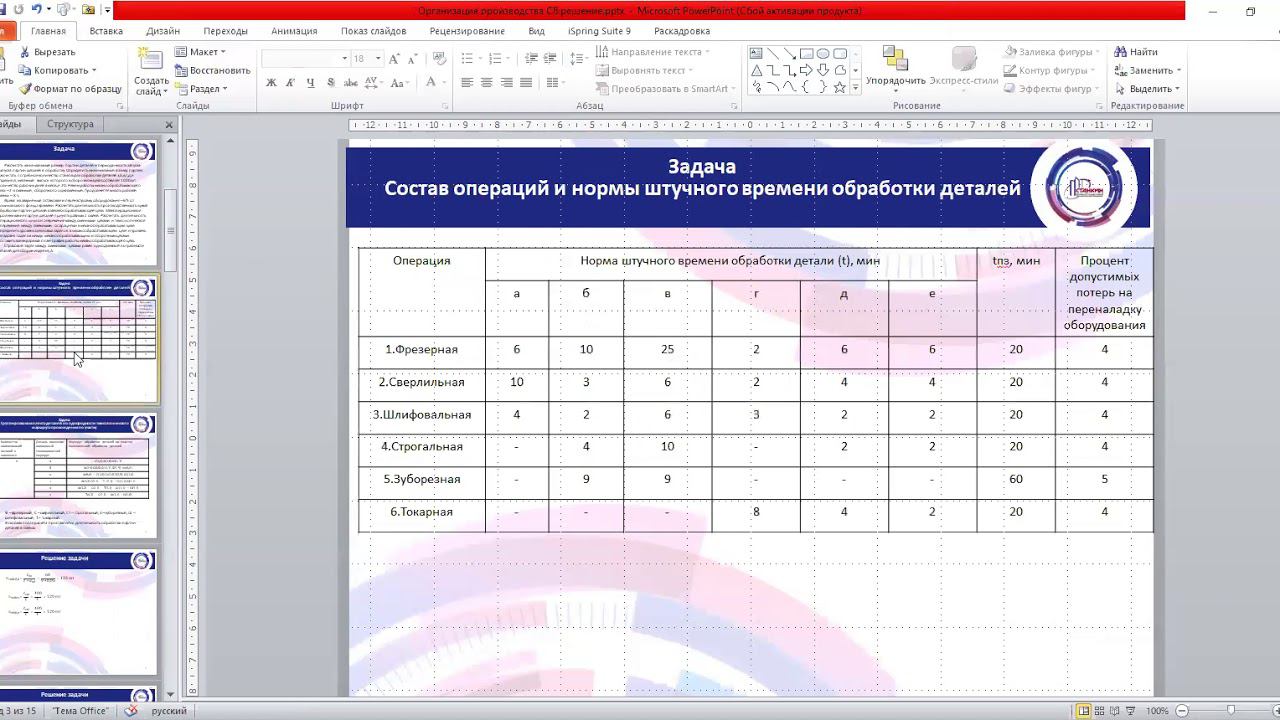Select the first slide thumbnail Задача
Screen dimensions: 1280x720
pos(78,203)
